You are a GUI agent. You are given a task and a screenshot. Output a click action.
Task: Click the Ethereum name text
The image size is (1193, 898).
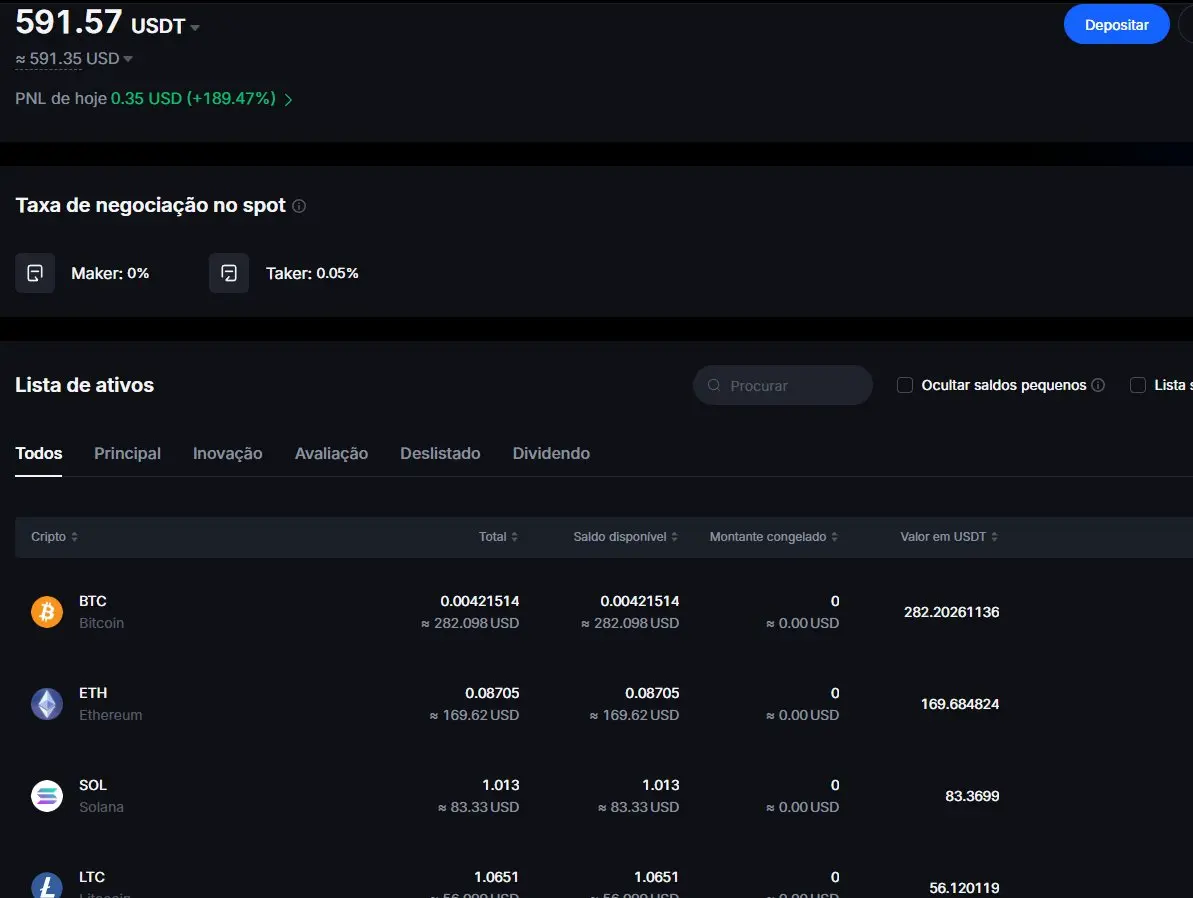[x=110, y=715]
